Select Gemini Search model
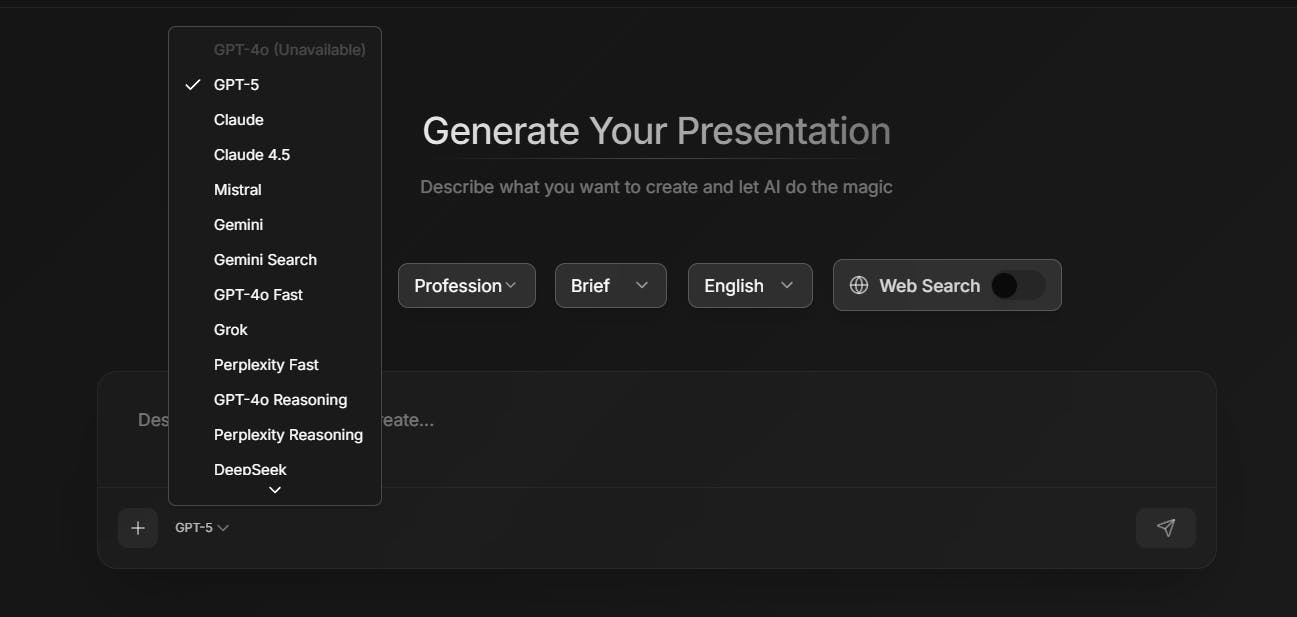Viewport: 1297px width, 617px height. [275, 260]
